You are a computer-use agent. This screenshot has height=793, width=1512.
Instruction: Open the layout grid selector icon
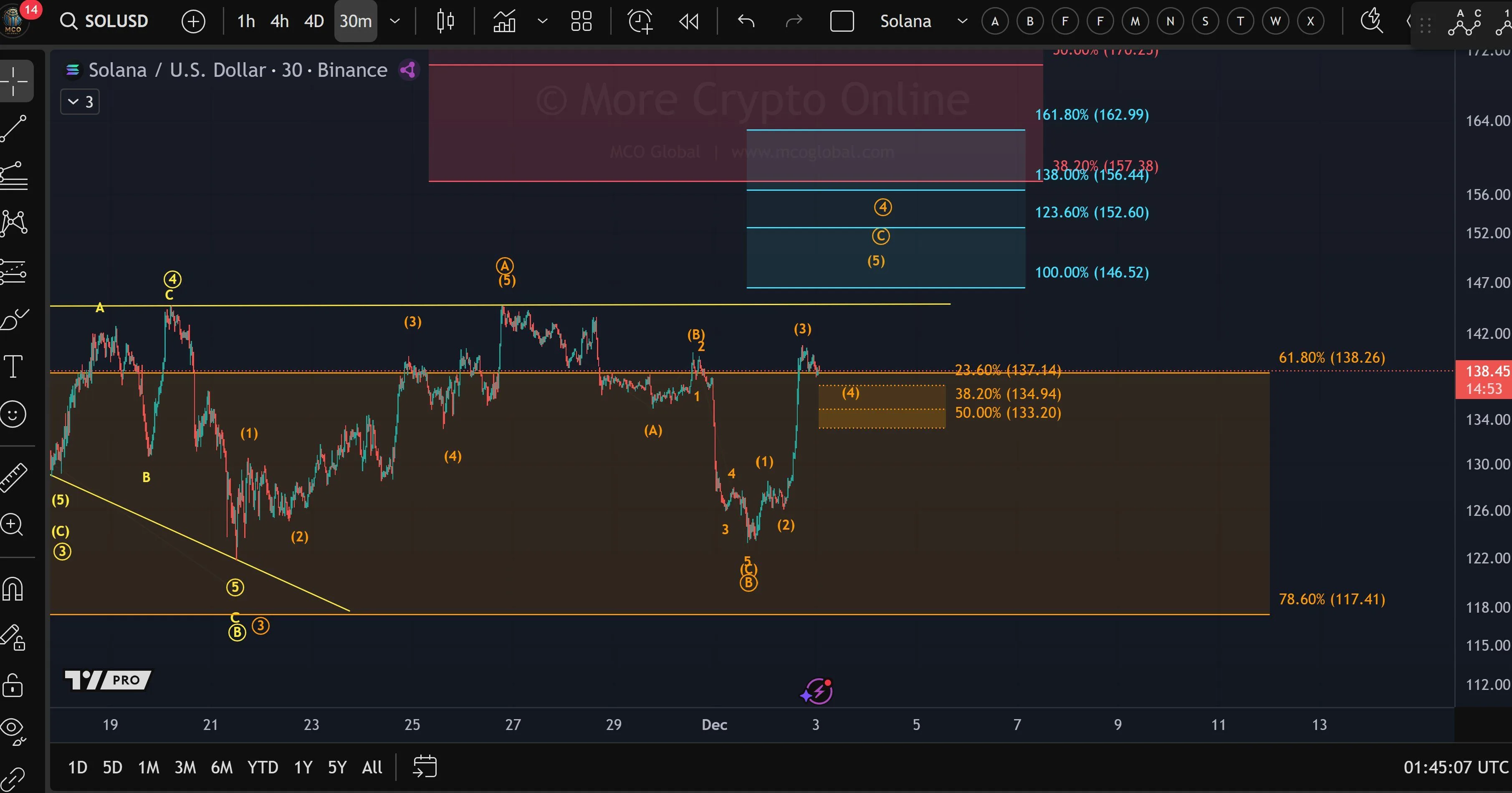click(581, 22)
